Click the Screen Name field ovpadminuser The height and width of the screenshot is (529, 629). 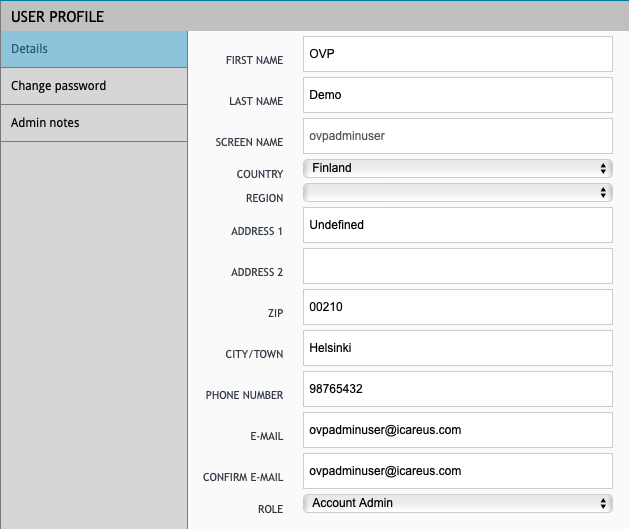pos(456,136)
